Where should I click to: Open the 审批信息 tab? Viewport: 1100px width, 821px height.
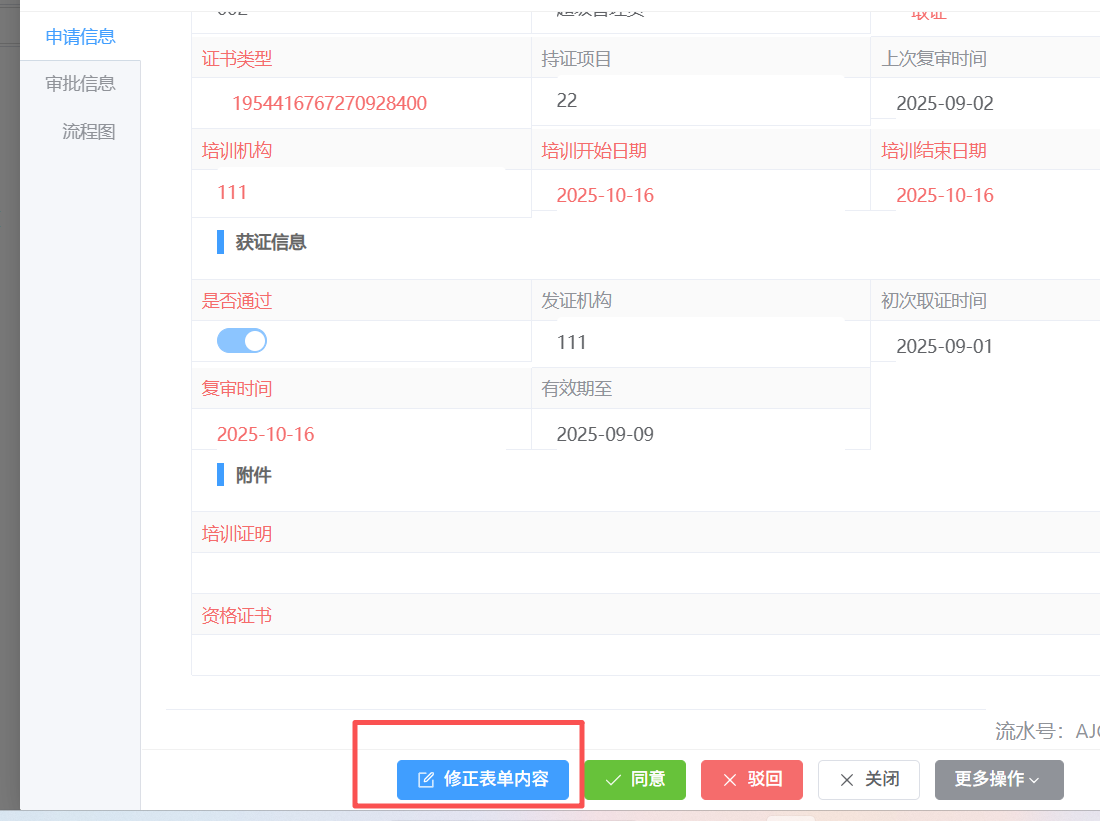[80, 84]
